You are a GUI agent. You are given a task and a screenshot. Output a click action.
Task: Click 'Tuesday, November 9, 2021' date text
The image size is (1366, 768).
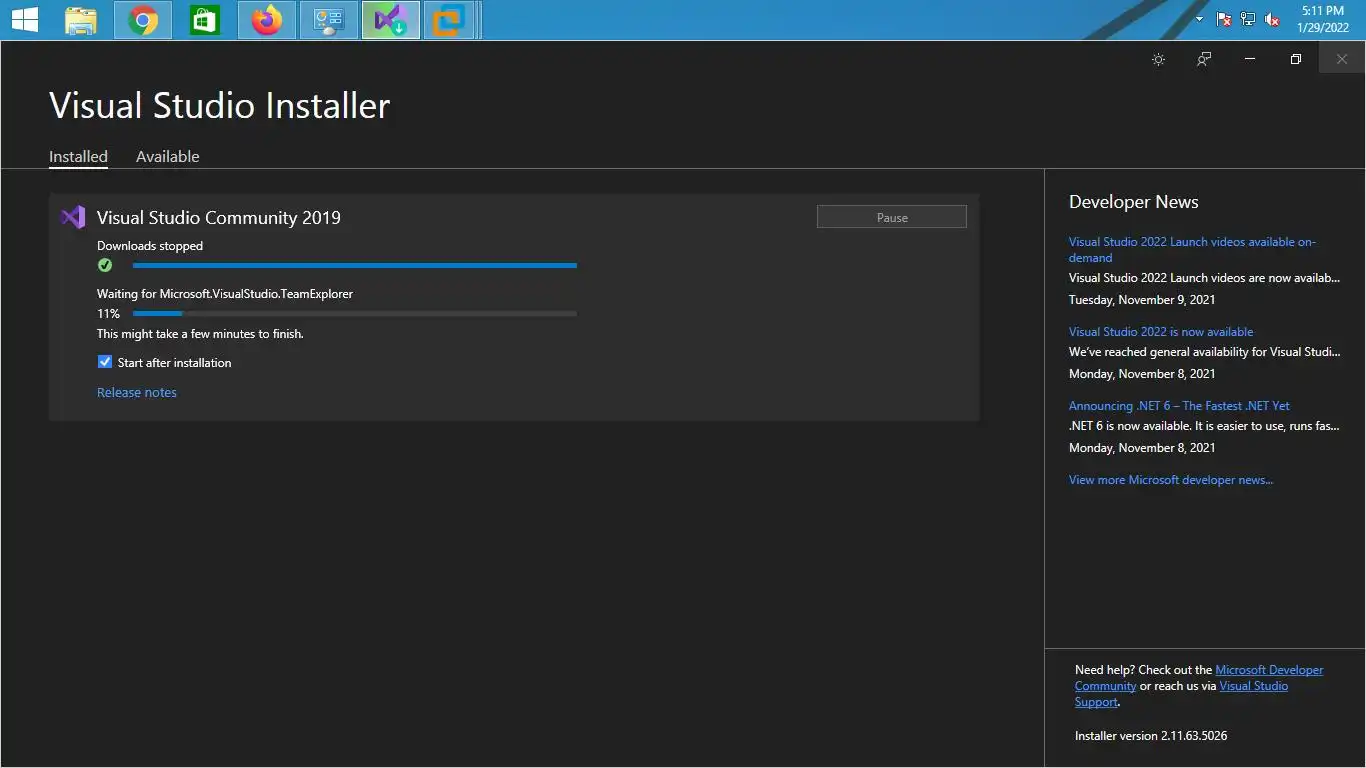[1142, 300]
